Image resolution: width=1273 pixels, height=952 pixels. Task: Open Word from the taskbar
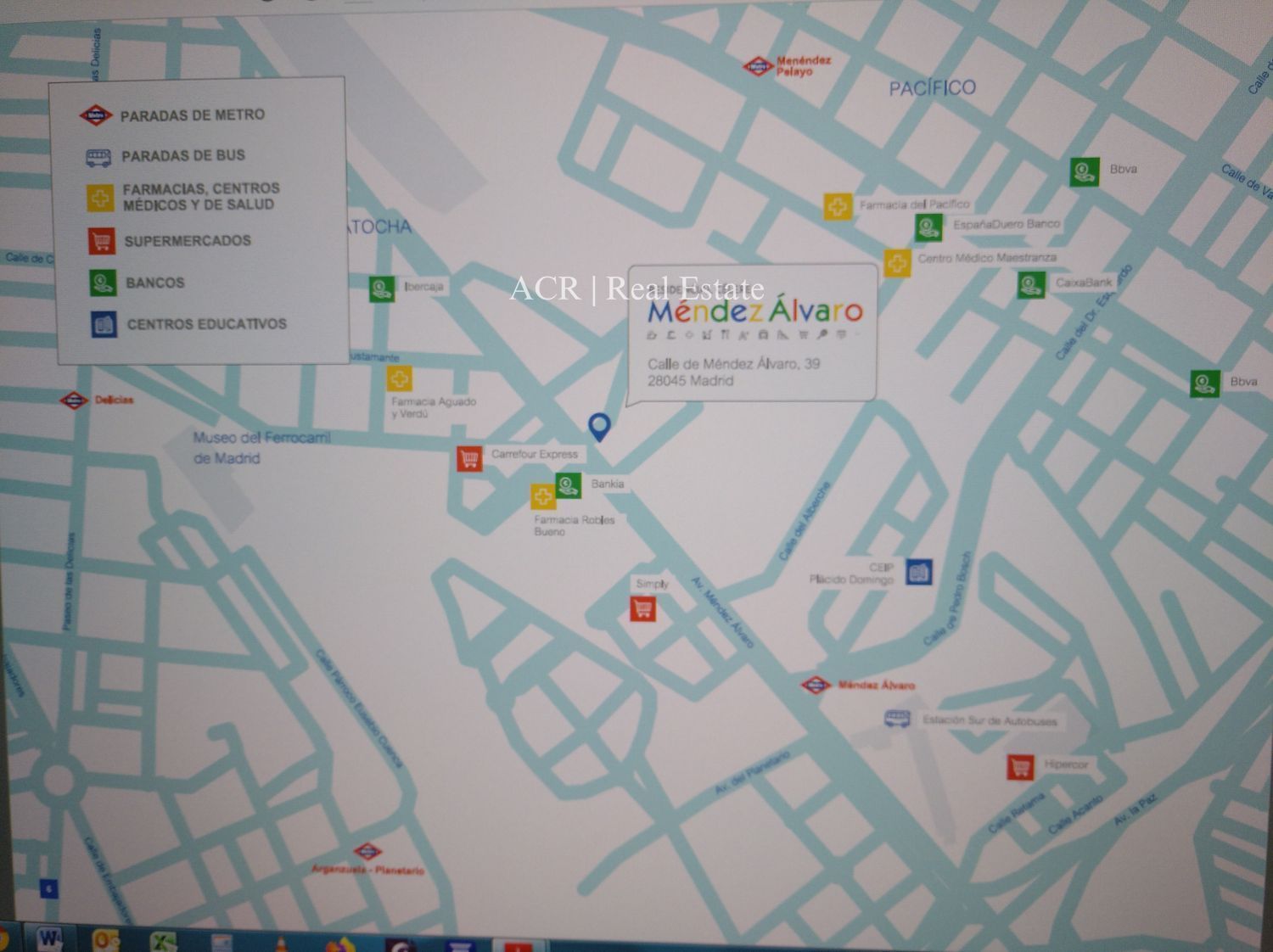point(50,939)
